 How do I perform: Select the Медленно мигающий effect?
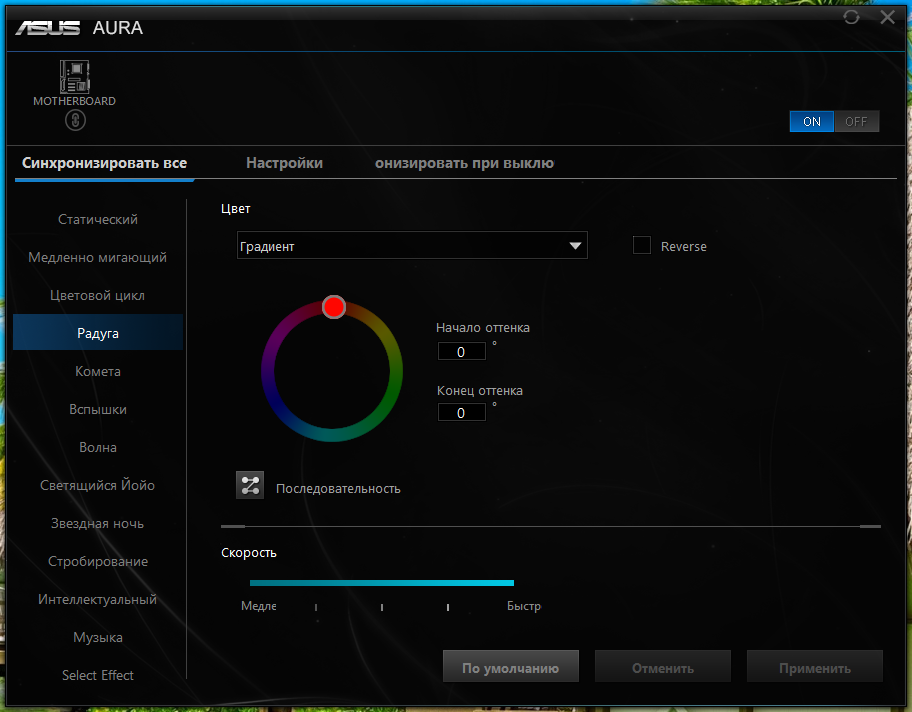tap(98, 257)
